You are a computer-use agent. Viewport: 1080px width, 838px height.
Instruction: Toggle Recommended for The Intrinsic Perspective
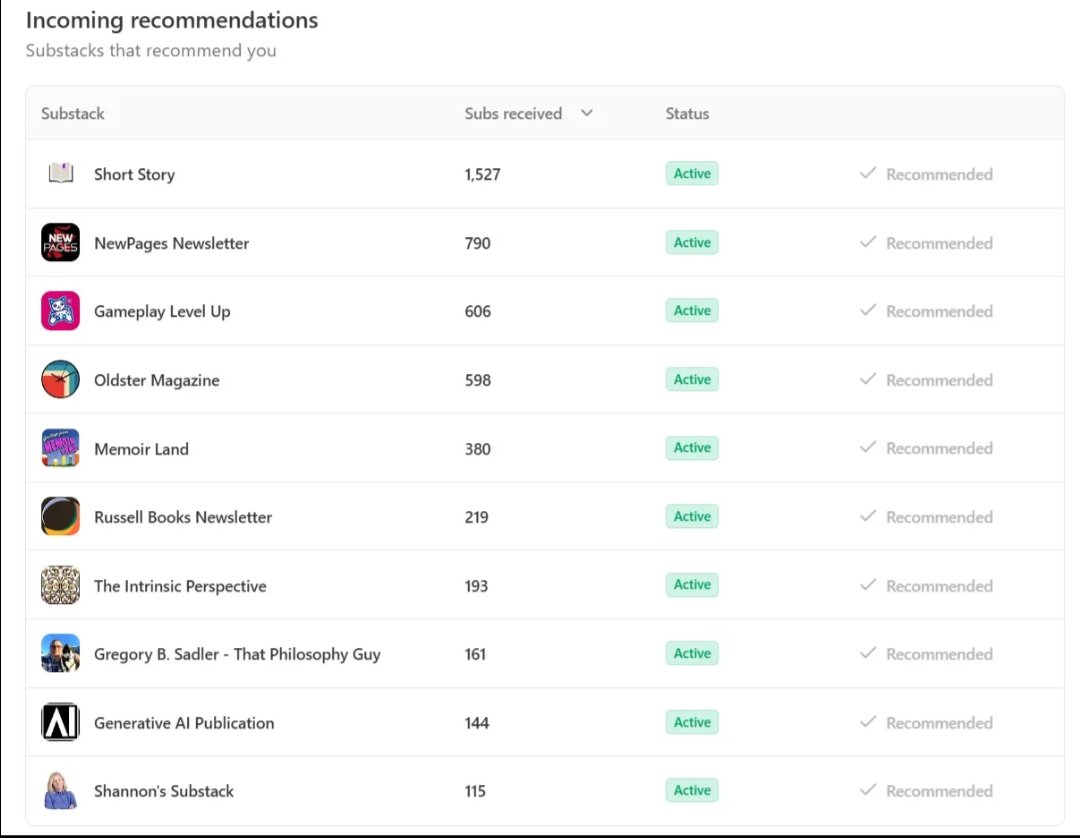coord(926,586)
